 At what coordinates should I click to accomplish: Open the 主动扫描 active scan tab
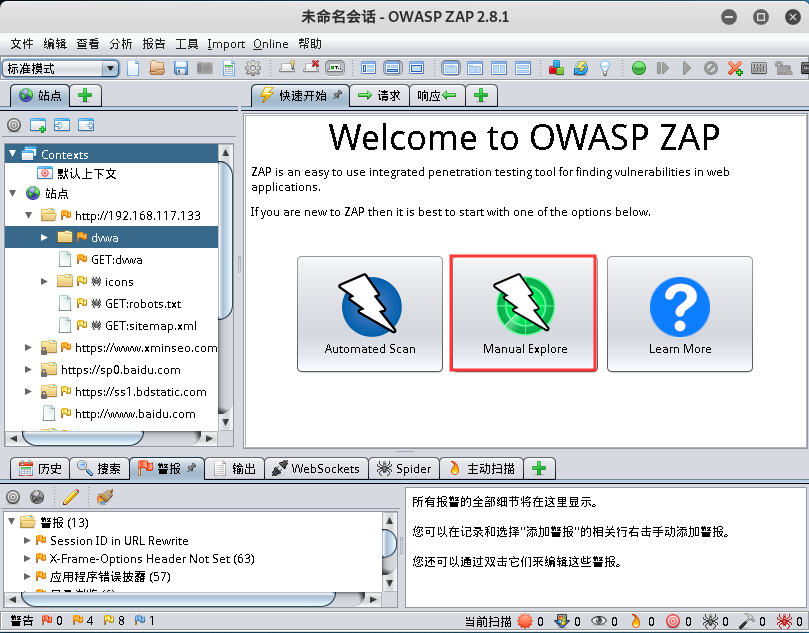point(481,468)
